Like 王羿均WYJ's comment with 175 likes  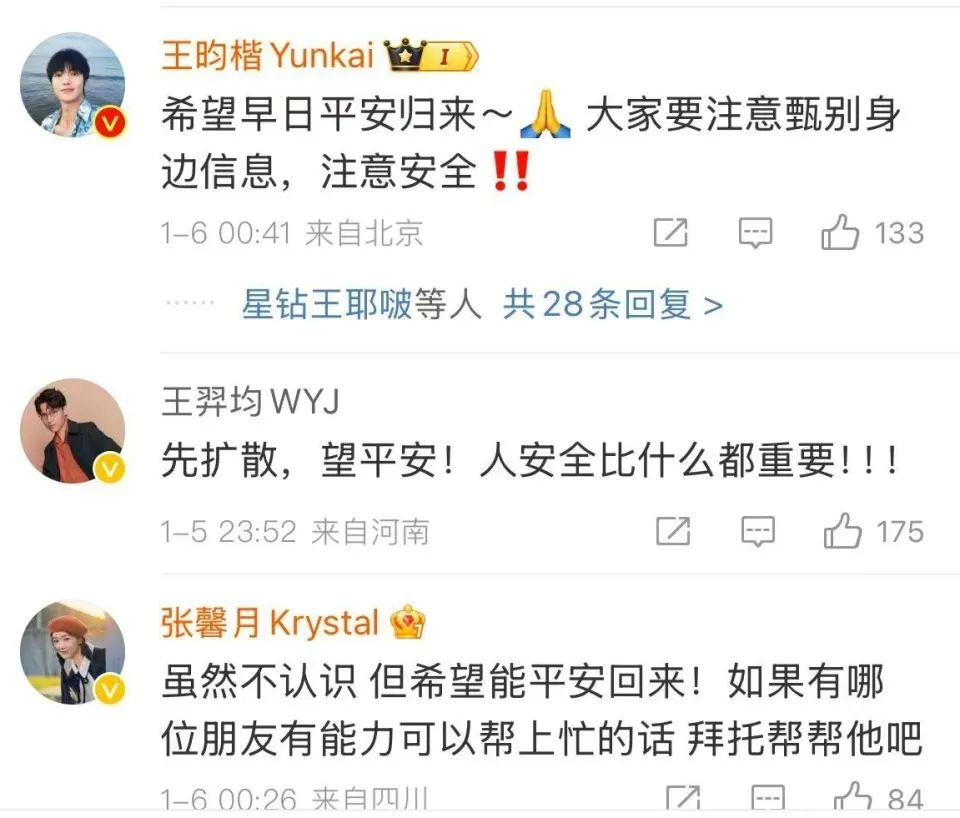[x=842, y=531]
